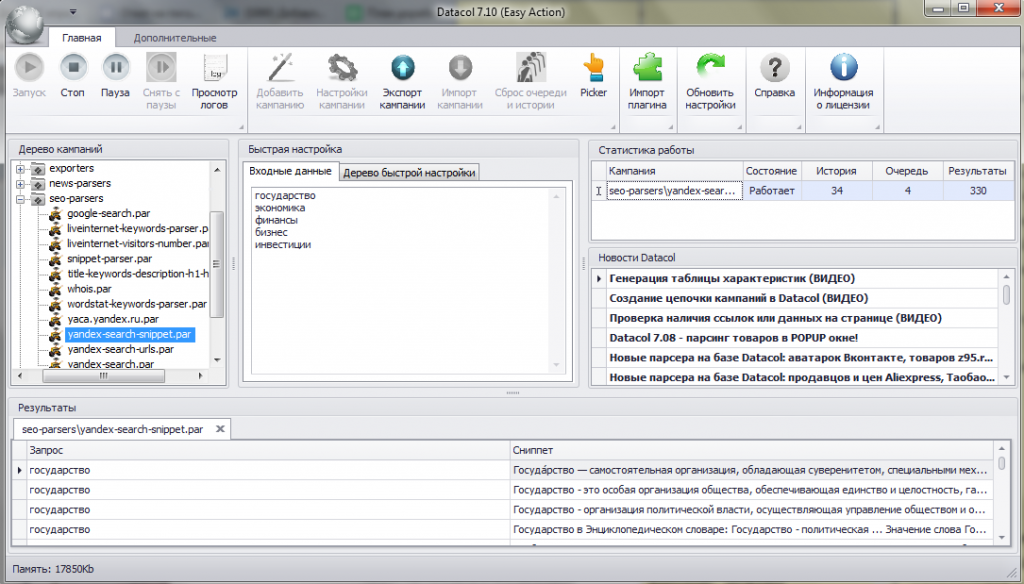
Task: Select google-search.par in campaign tree
Action: [109, 214]
